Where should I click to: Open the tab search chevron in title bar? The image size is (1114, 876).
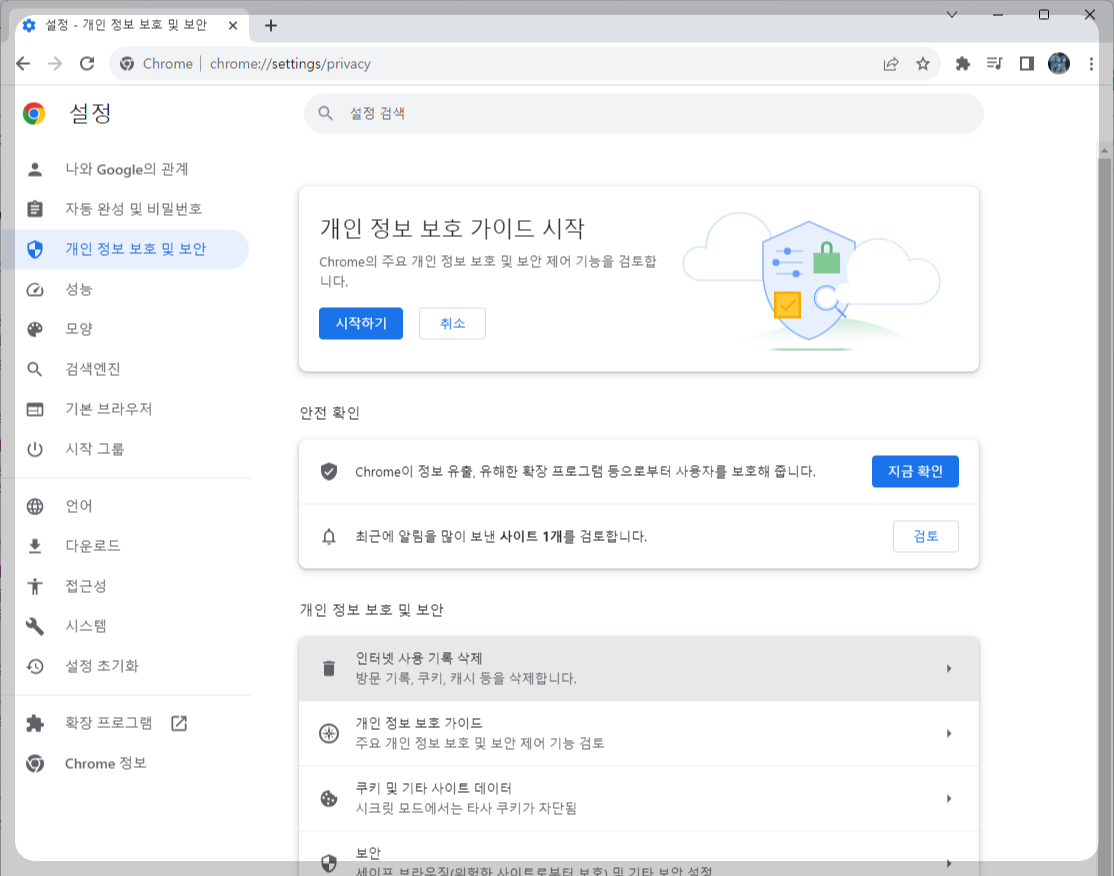click(952, 14)
